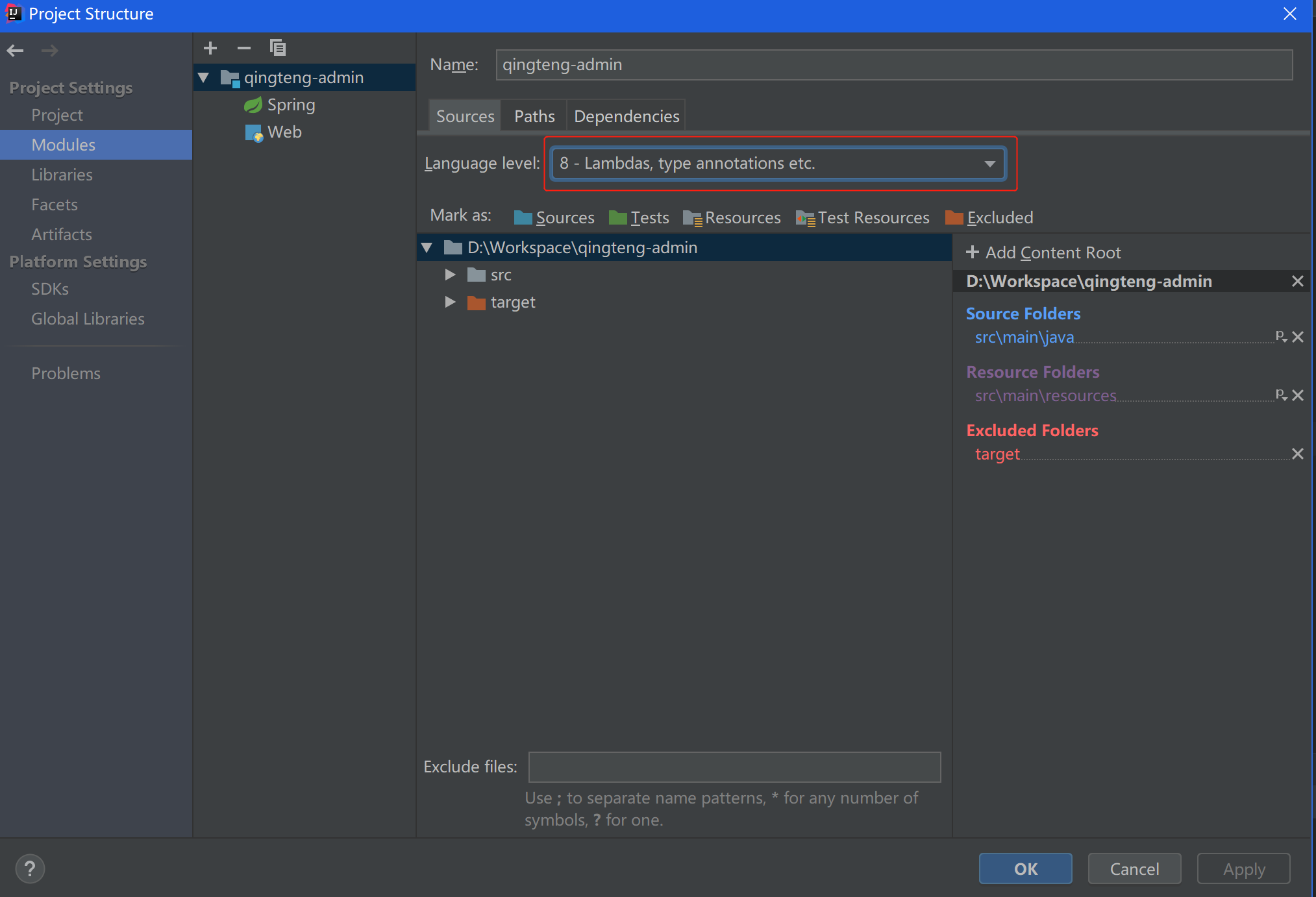Open the Language level dropdown

point(989,164)
